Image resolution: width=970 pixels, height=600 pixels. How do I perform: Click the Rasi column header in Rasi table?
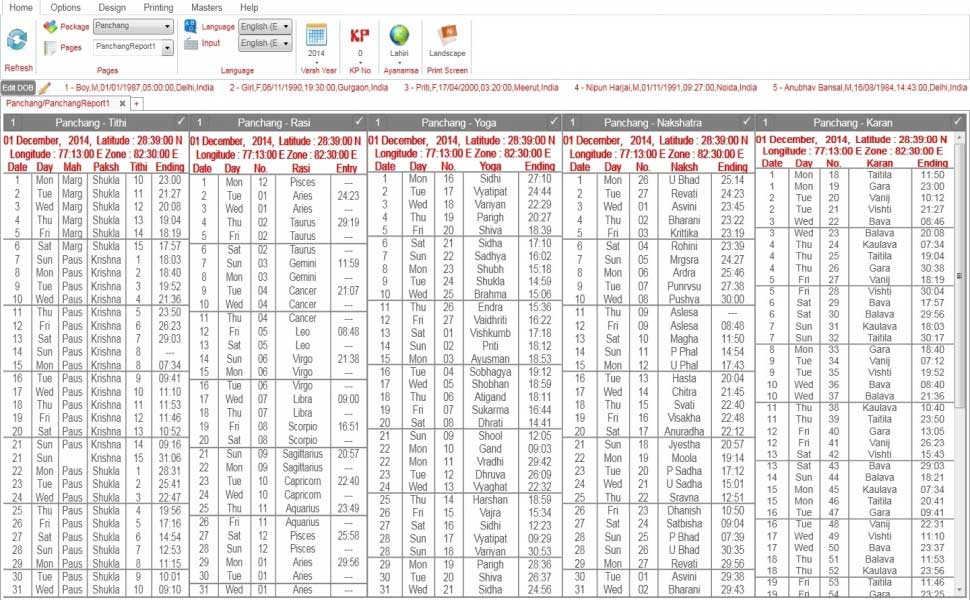pyautogui.click(x=301, y=168)
